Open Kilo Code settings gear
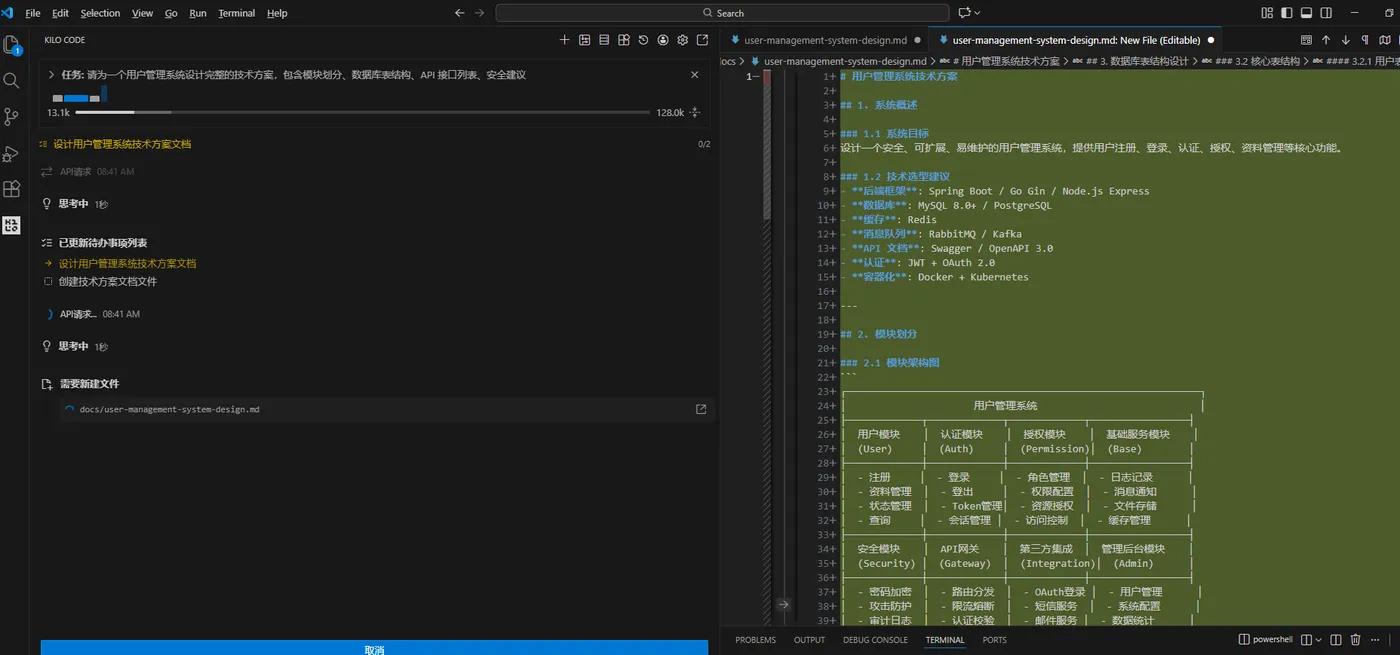Screen dimensions: 1400x655 (683, 40)
